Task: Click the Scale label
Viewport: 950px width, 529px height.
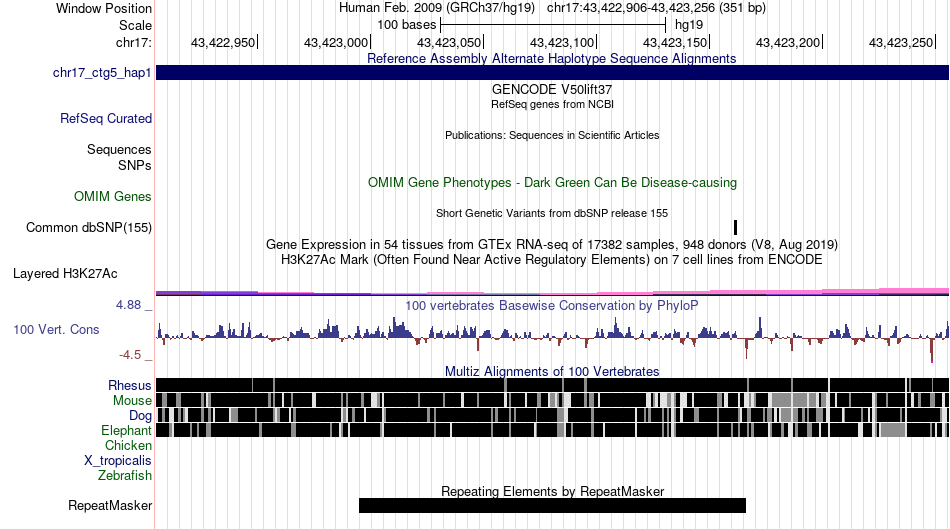Action: [x=135, y=25]
